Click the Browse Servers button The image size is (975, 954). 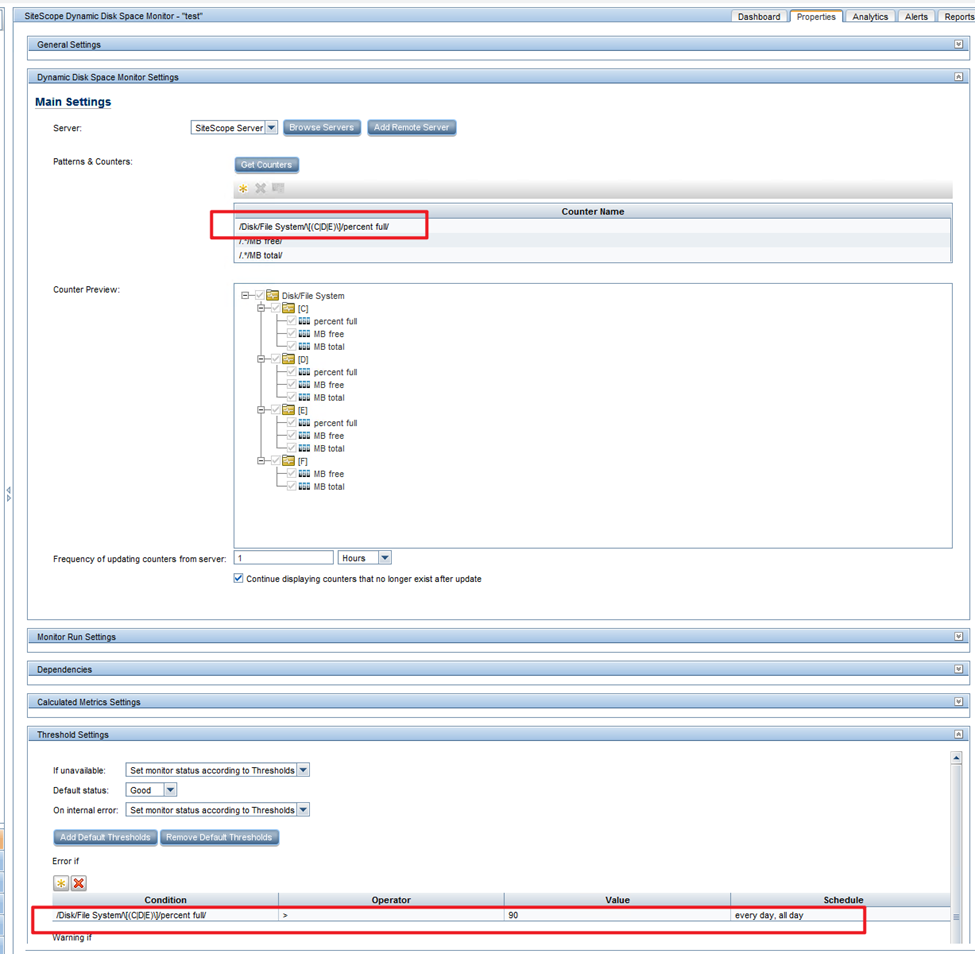(x=321, y=127)
